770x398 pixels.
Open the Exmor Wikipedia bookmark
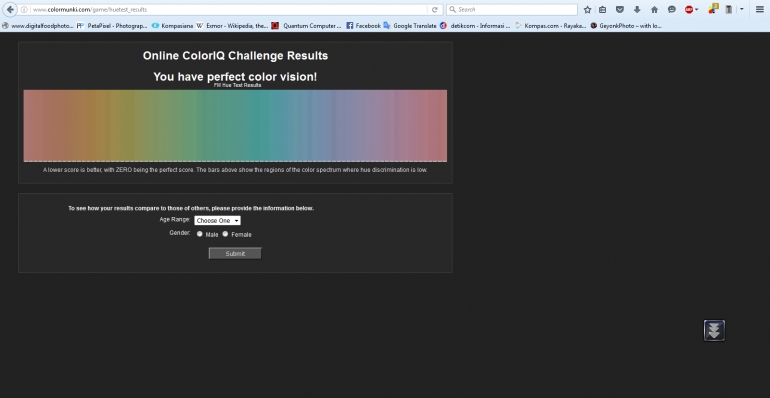(232, 26)
